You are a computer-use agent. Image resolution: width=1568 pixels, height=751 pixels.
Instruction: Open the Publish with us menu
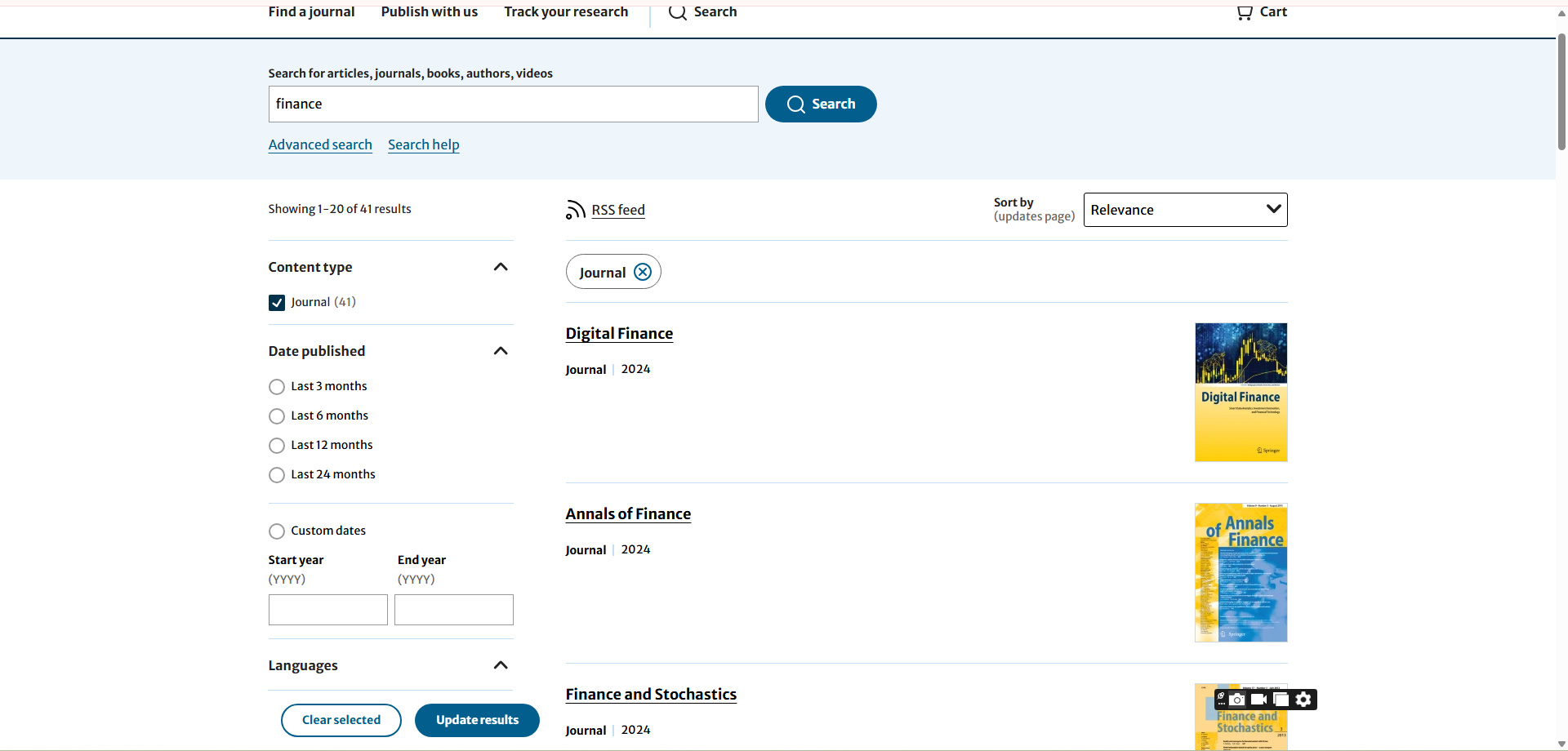[x=429, y=12]
